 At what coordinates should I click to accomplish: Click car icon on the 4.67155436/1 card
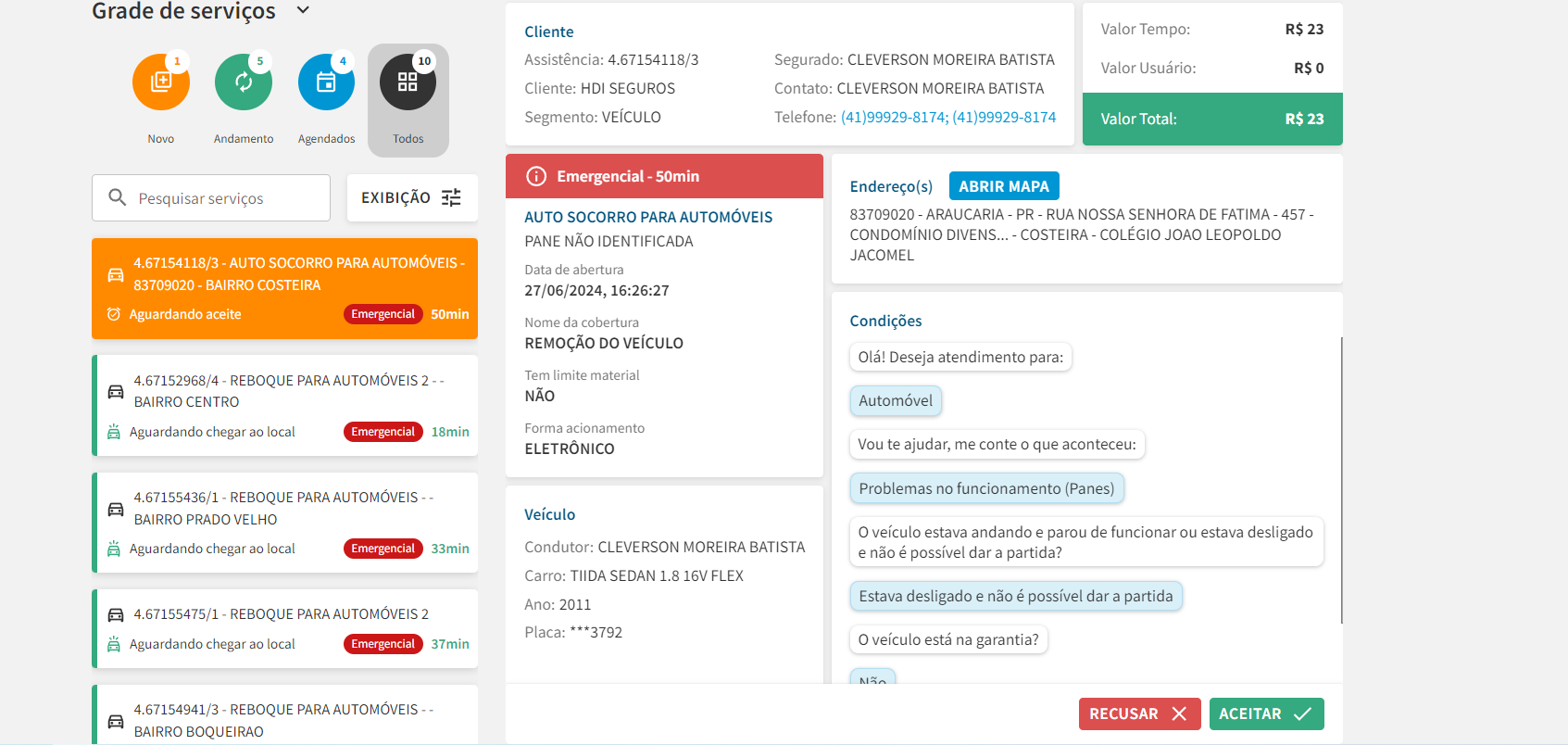[116, 509]
